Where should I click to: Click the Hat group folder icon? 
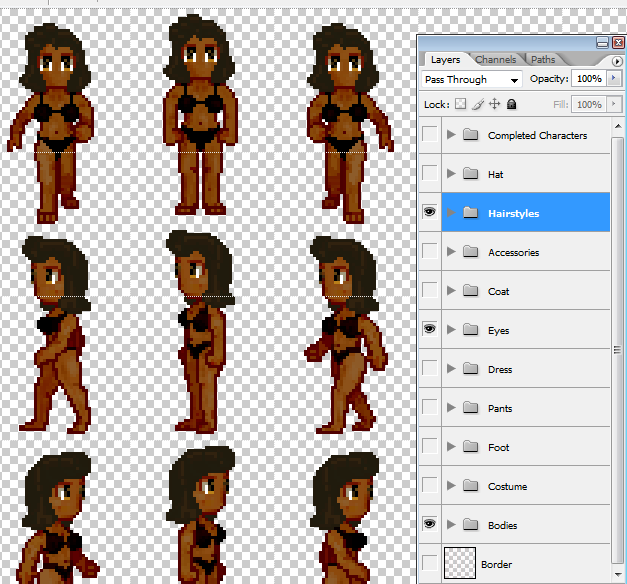471,174
